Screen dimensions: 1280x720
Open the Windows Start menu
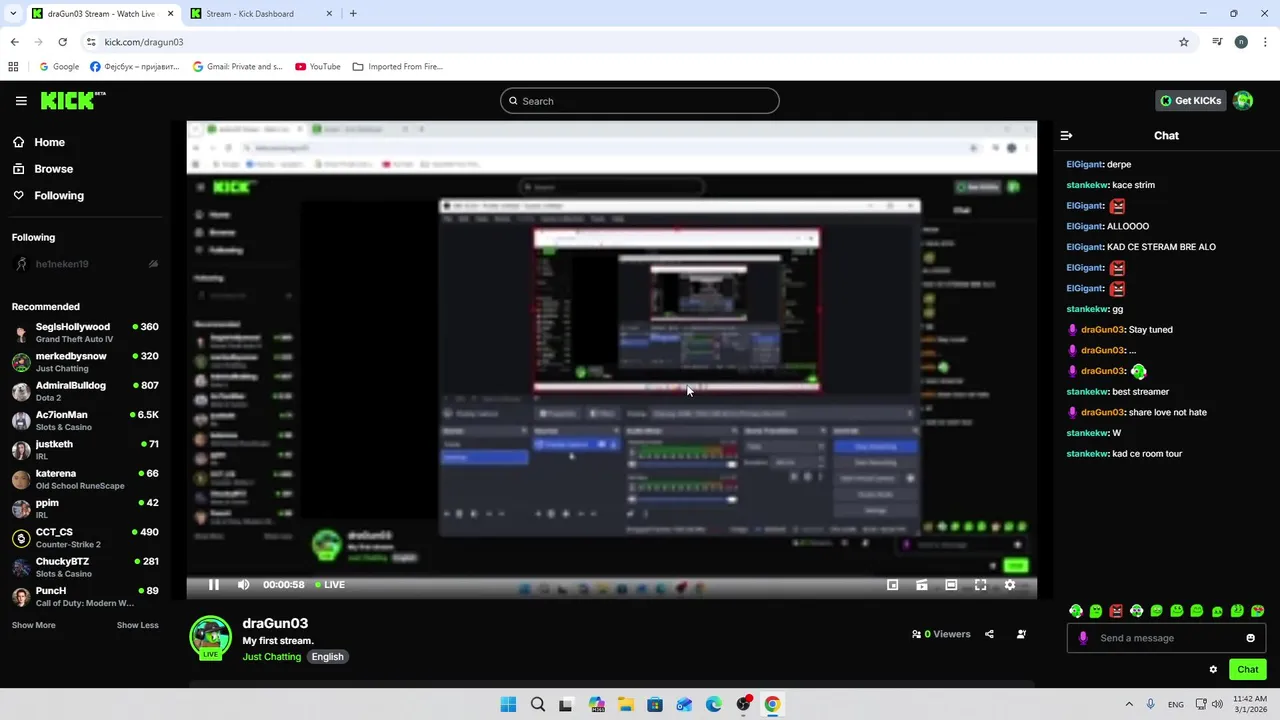tap(508, 704)
